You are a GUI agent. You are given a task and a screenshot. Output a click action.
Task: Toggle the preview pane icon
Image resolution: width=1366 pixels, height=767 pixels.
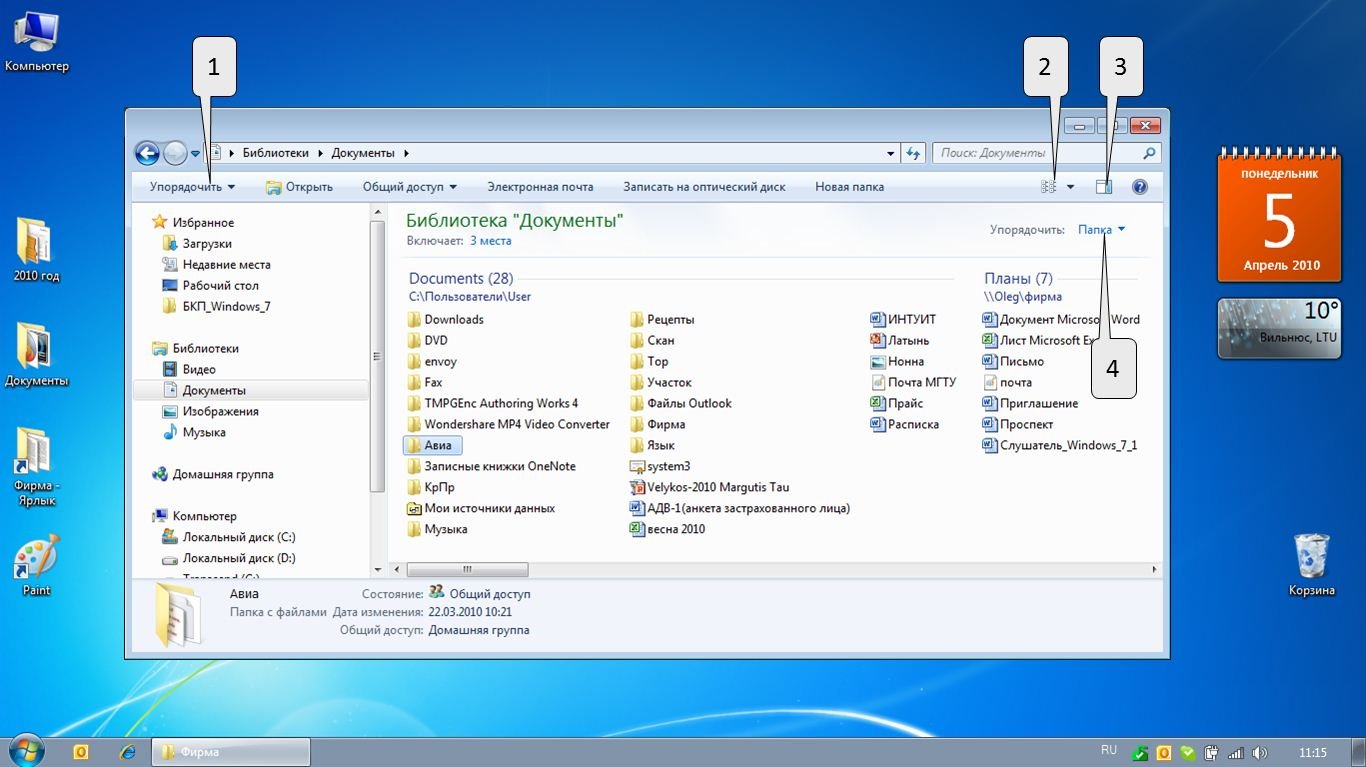tap(1104, 187)
